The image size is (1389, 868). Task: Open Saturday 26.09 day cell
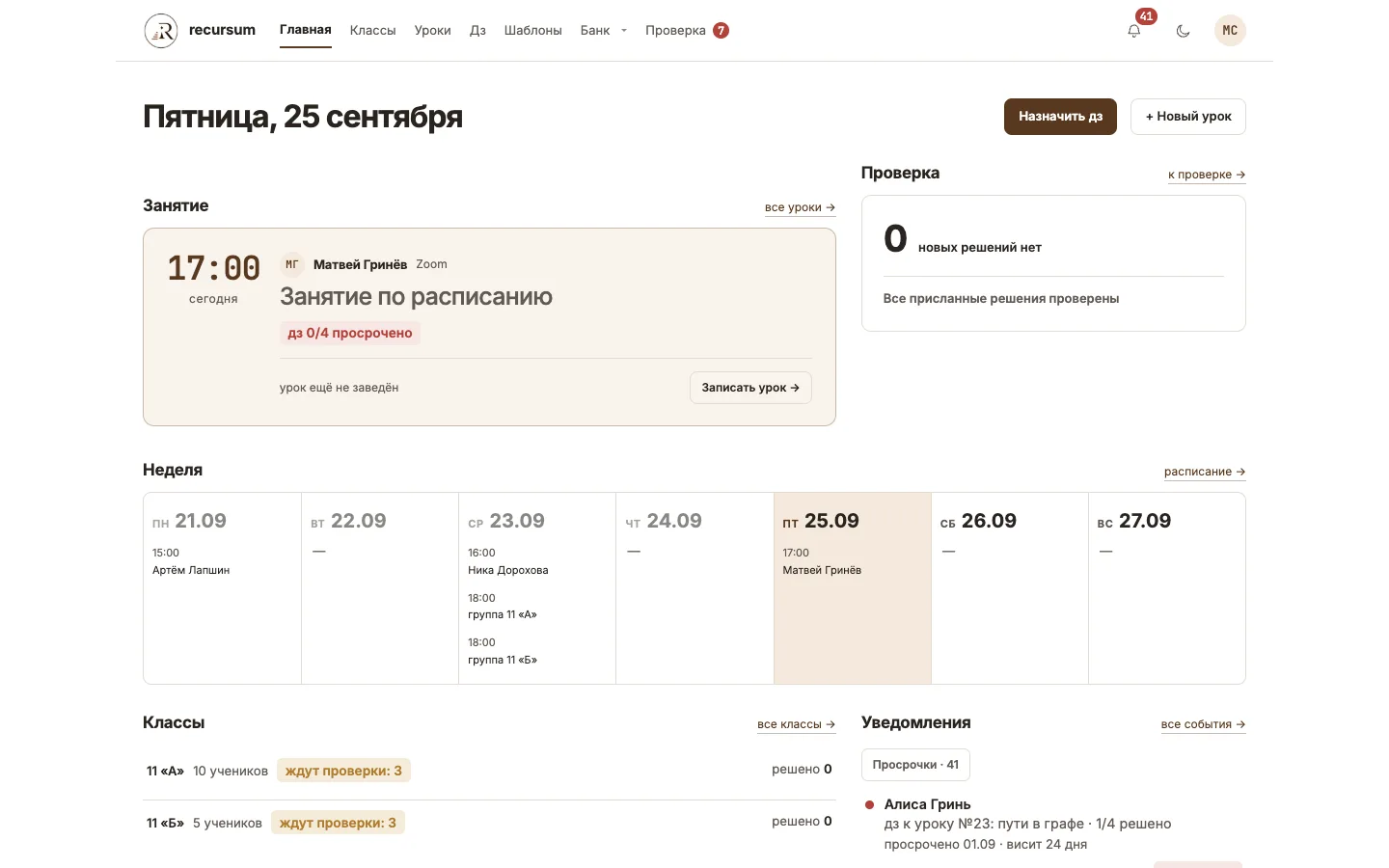pos(1010,588)
